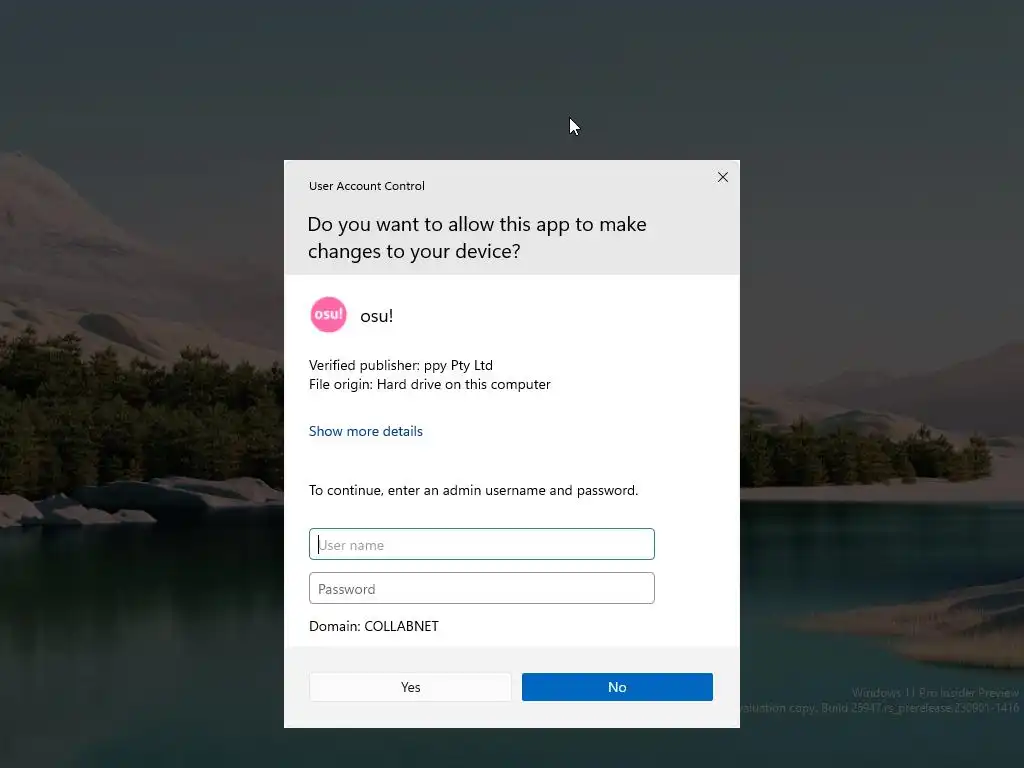Focus the User name field
The width and height of the screenshot is (1024, 768).
coord(481,544)
